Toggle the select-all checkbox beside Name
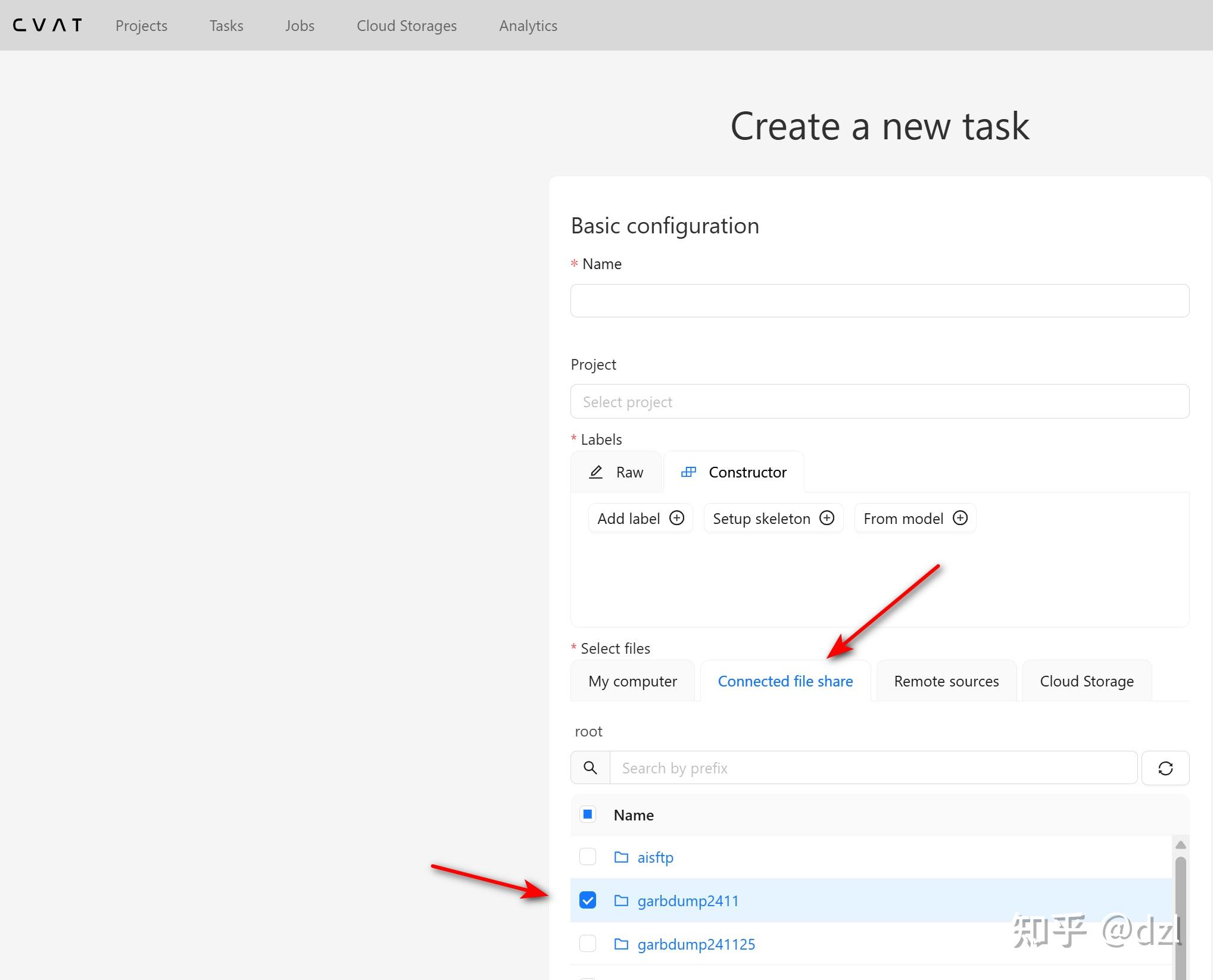 (588, 814)
